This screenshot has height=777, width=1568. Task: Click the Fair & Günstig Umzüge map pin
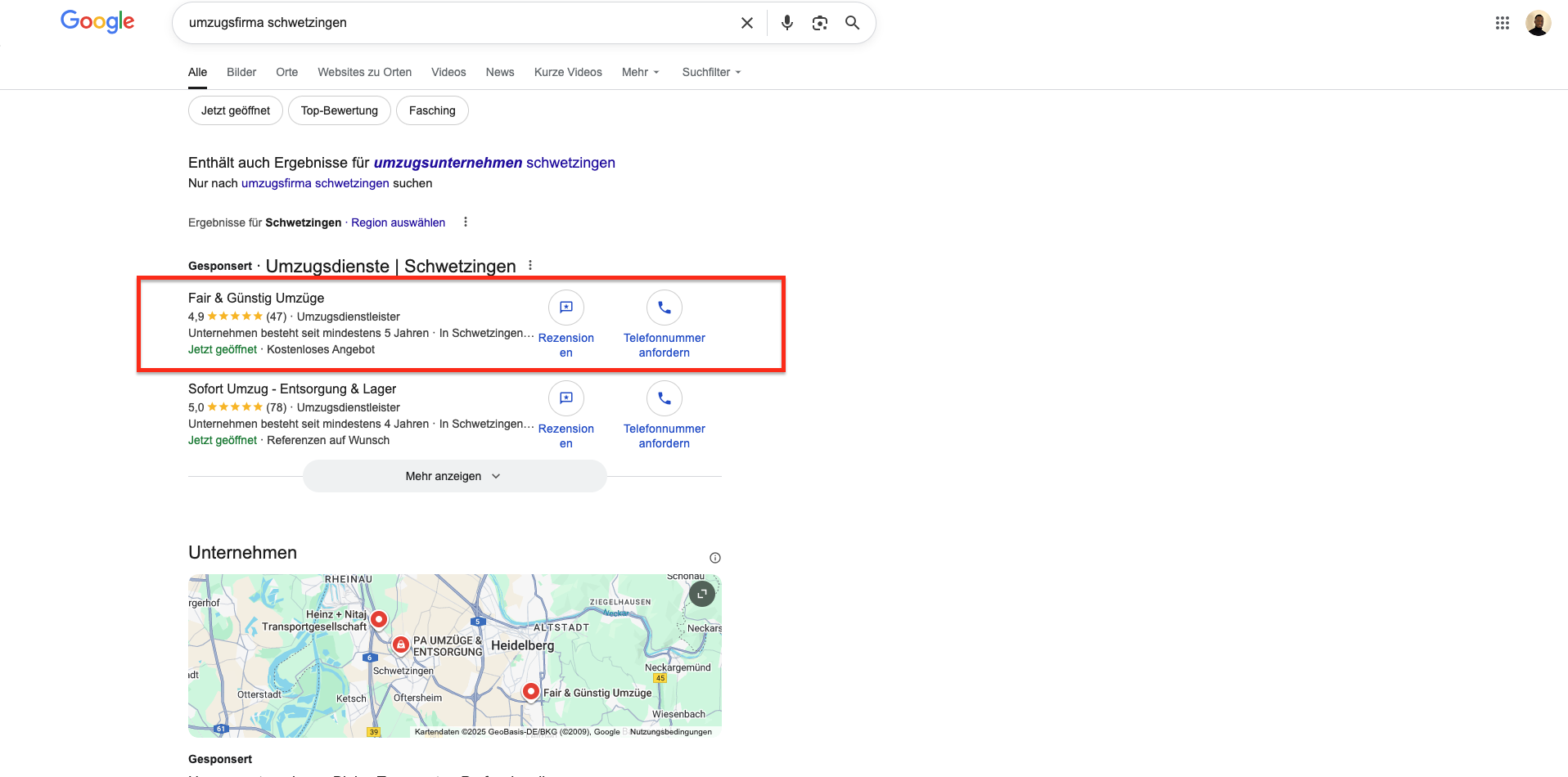pos(531,693)
